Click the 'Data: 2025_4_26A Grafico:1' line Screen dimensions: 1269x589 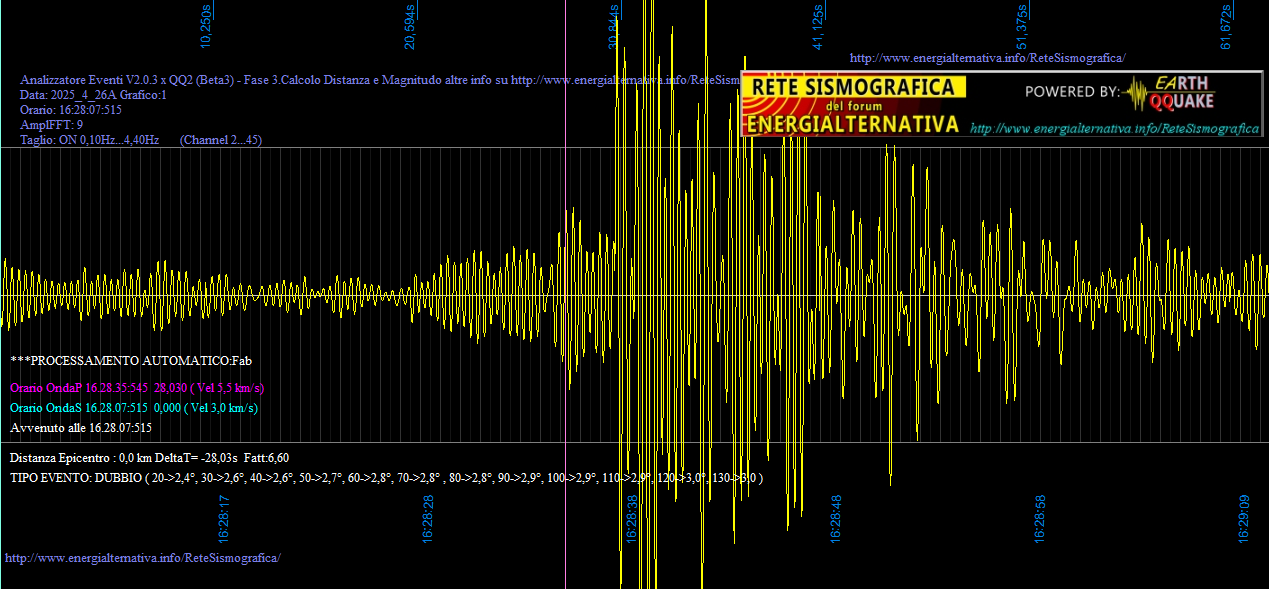[93, 94]
